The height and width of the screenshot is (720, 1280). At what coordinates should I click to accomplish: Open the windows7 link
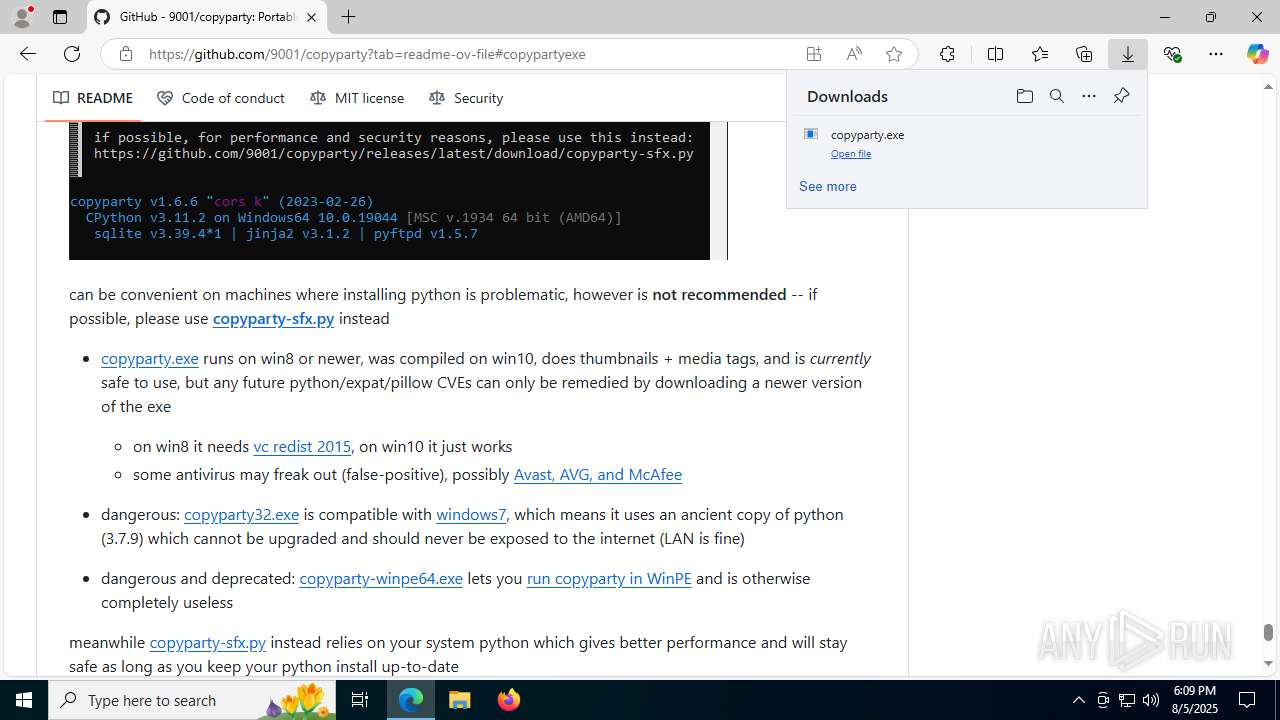pyautogui.click(x=471, y=514)
